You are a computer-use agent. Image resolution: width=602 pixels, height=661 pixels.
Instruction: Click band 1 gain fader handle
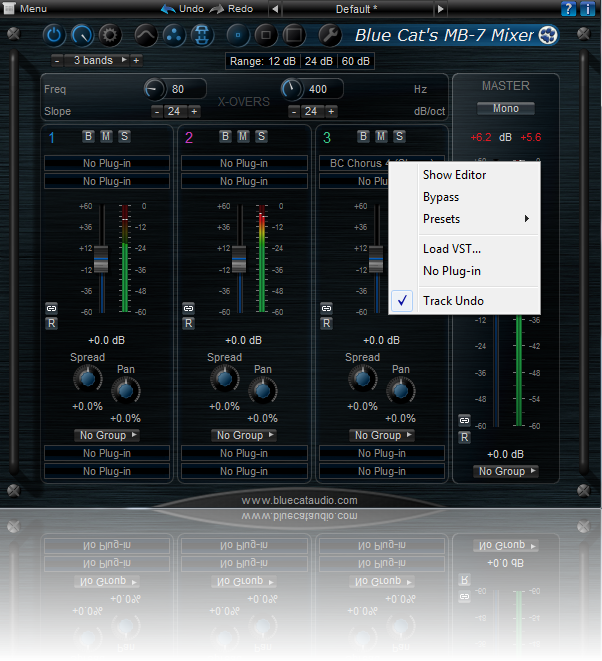[101, 259]
